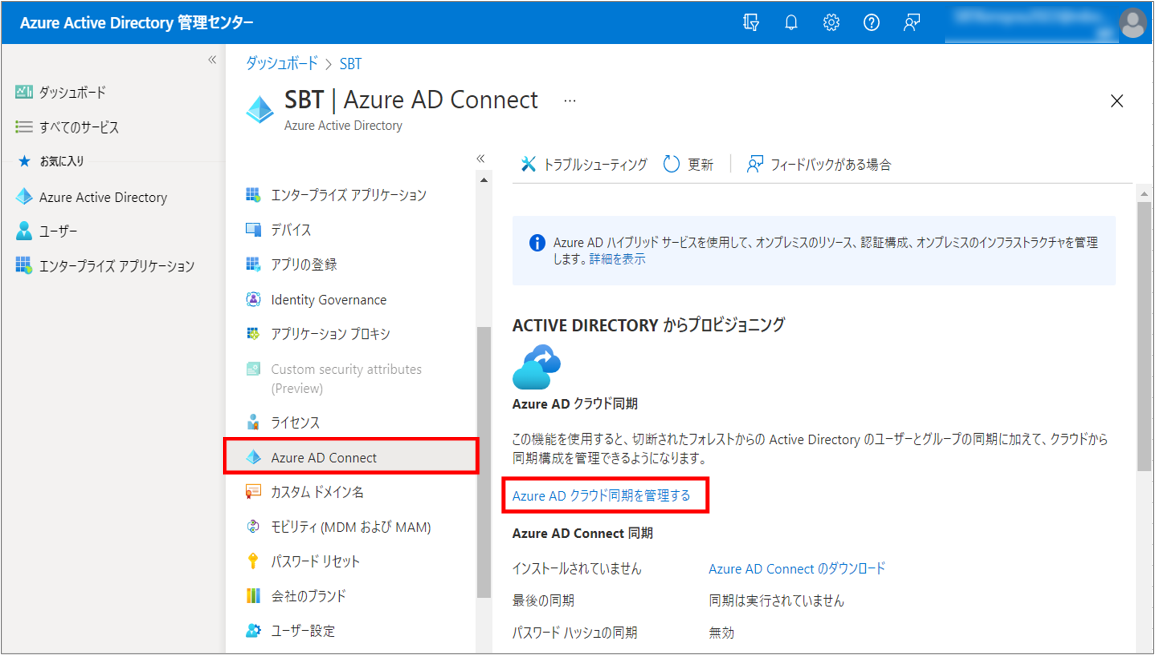Open the feedback icon in top header
The height and width of the screenshot is (655, 1155).
912,22
